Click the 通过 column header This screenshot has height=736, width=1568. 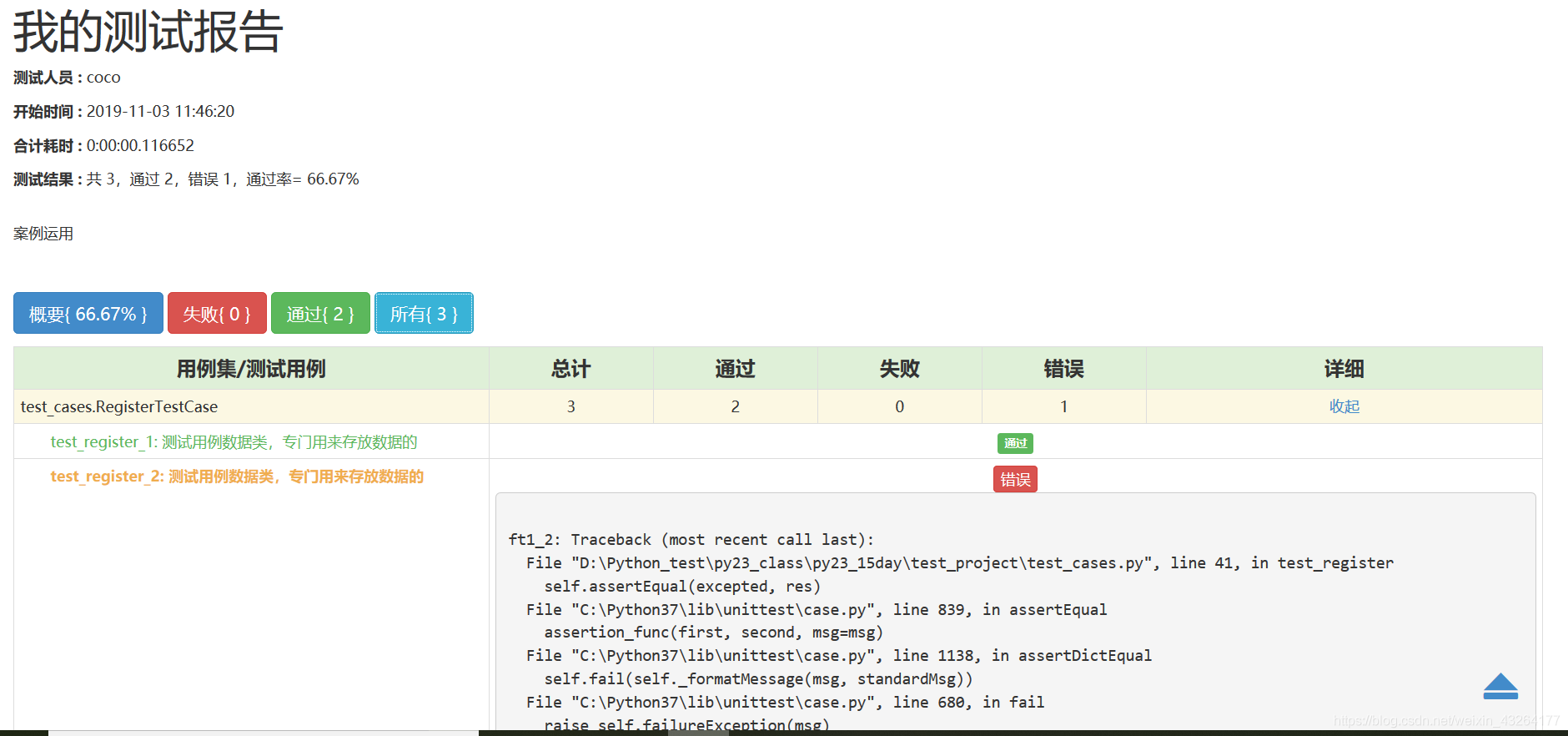pos(735,369)
